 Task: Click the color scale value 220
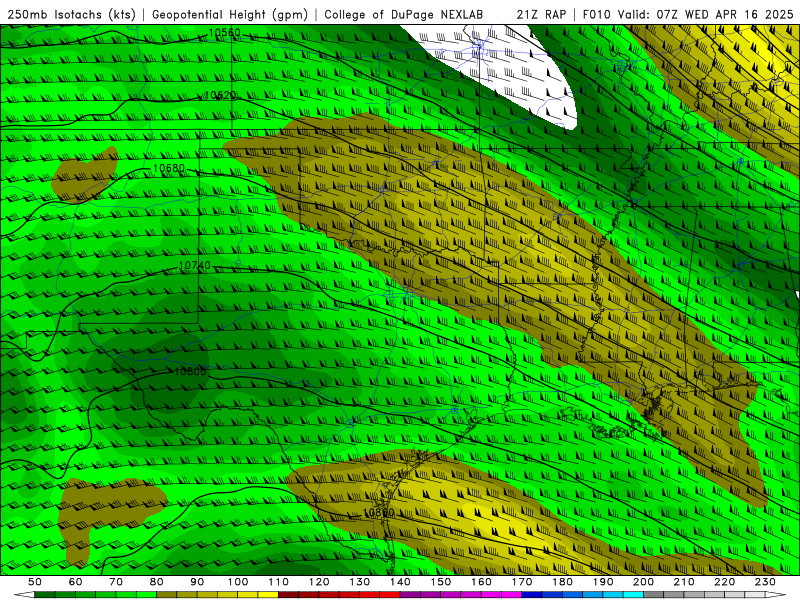point(724,582)
